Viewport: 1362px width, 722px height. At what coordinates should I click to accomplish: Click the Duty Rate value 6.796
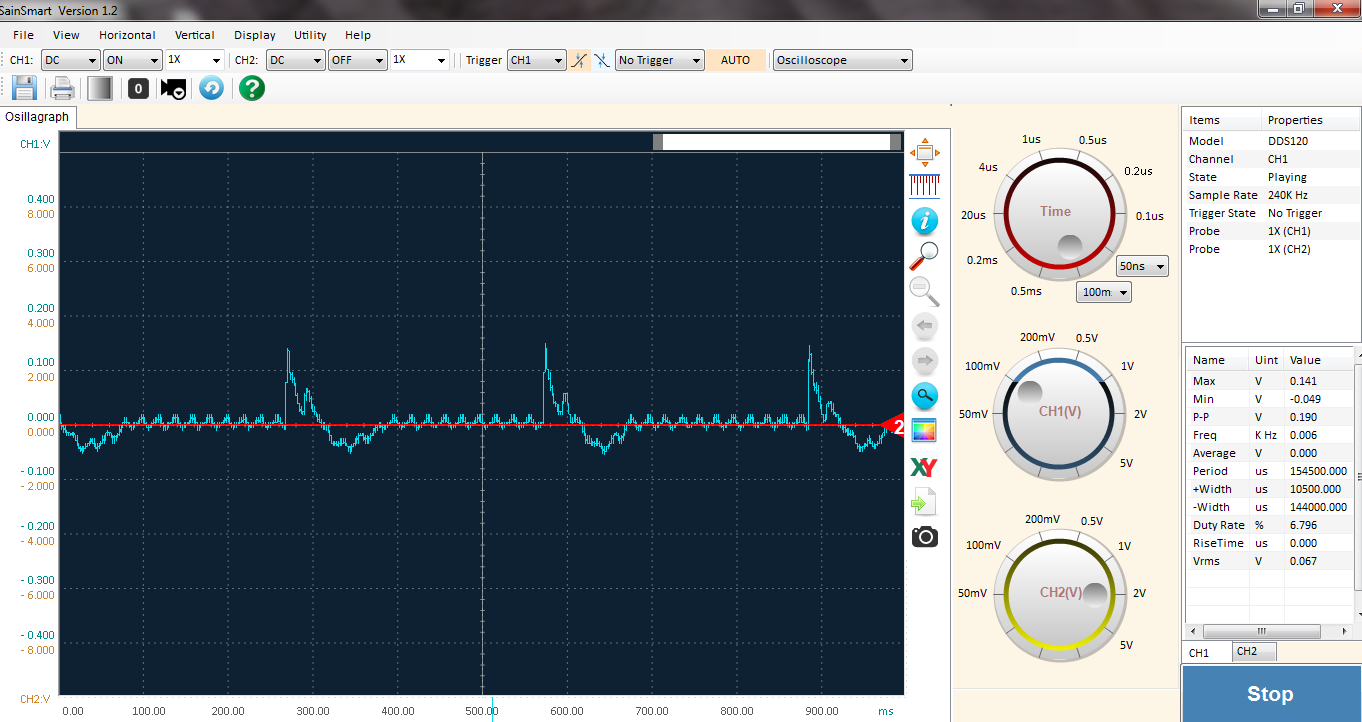[1303, 525]
